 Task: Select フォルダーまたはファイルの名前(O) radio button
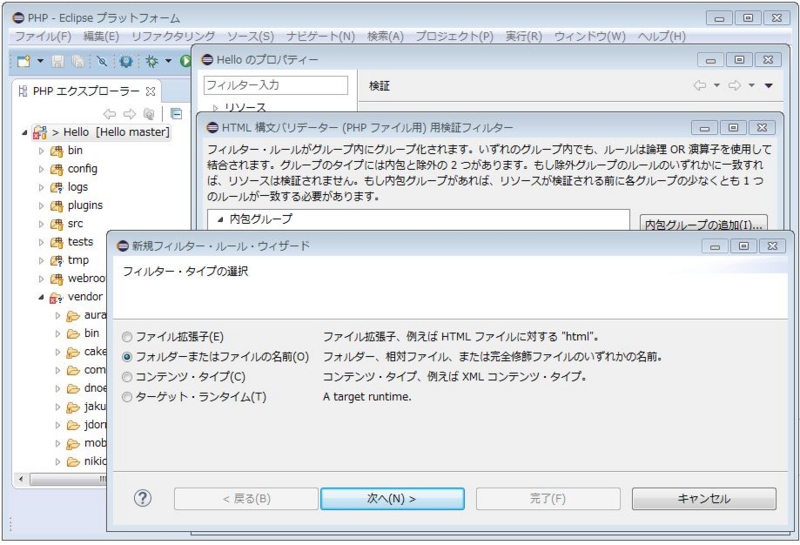(127, 357)
